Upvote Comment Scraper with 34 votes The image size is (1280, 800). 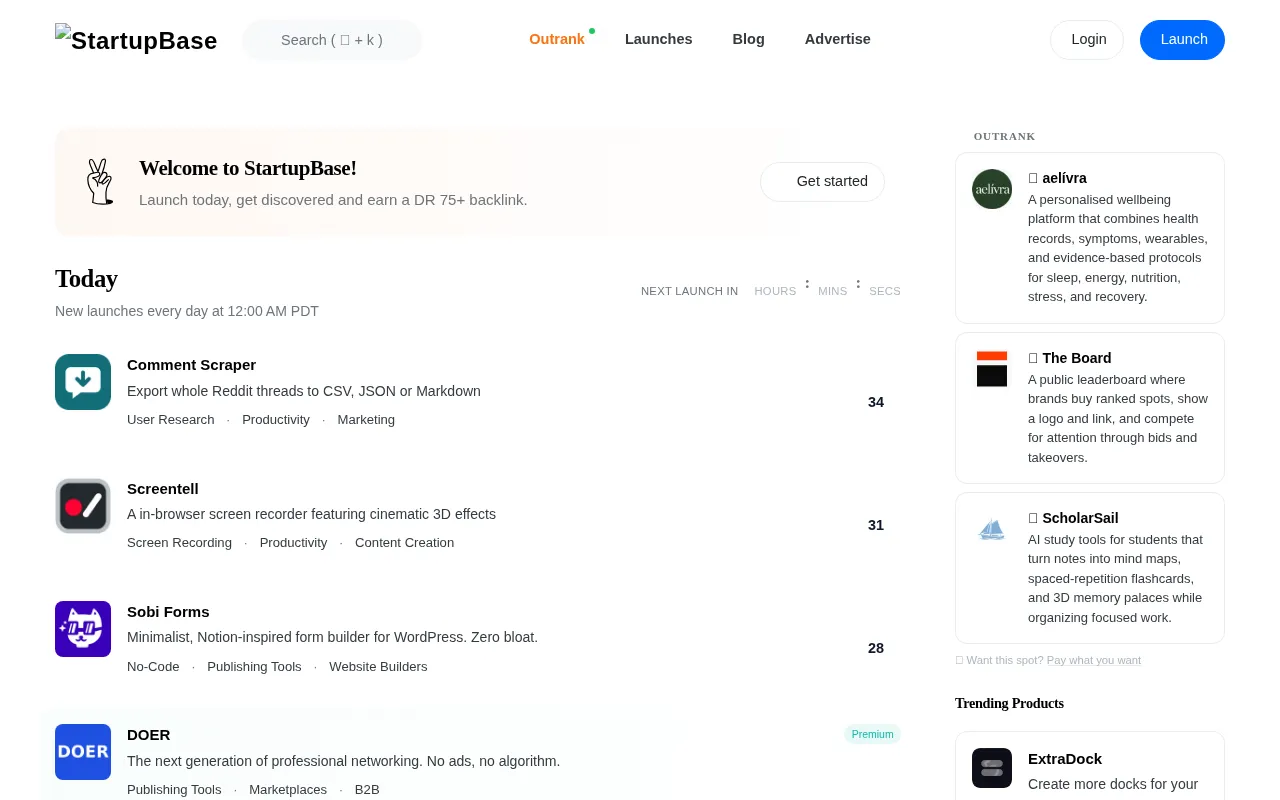876,402
